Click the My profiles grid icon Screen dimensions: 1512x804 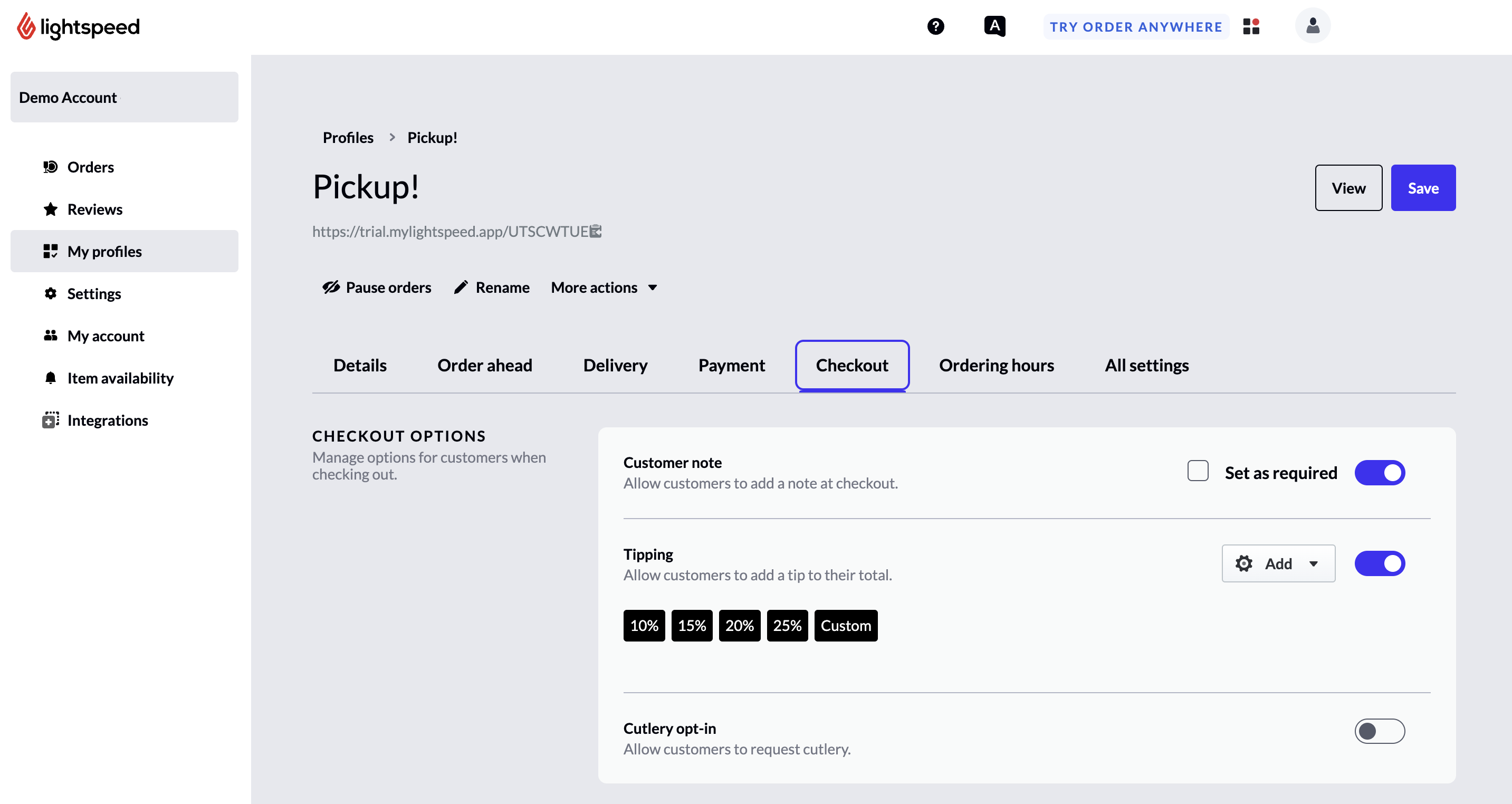click(x=51, y=252)
